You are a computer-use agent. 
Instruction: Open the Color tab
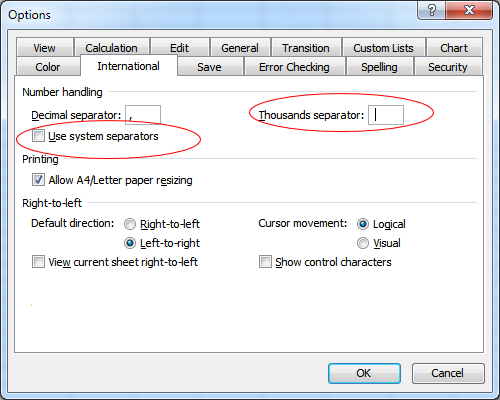click(48, 67)
